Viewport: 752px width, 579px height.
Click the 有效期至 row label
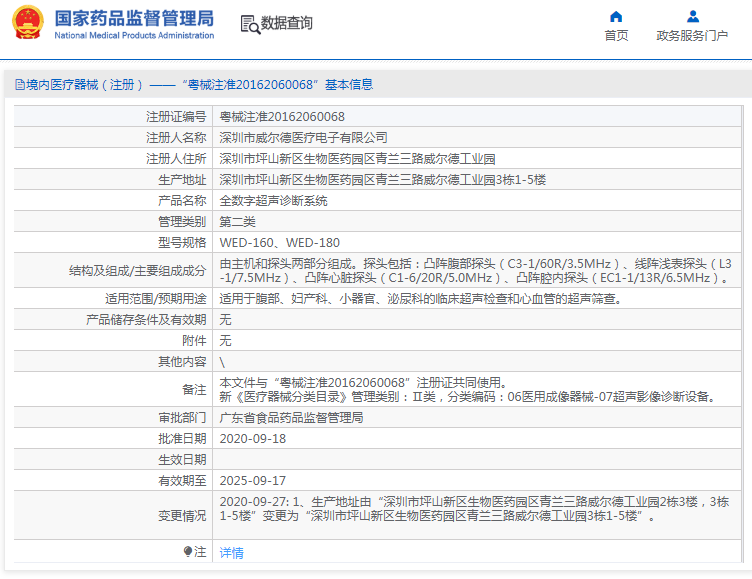pyautogui.click(x=182, y=481)
